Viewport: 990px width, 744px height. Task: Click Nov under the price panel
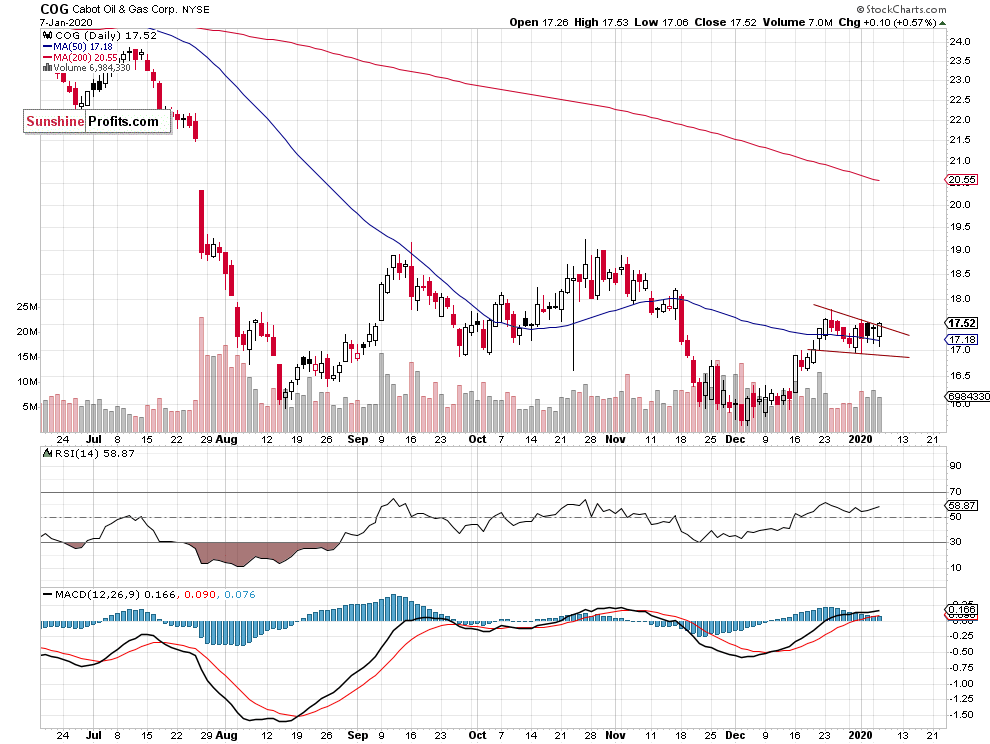[615, 440]
